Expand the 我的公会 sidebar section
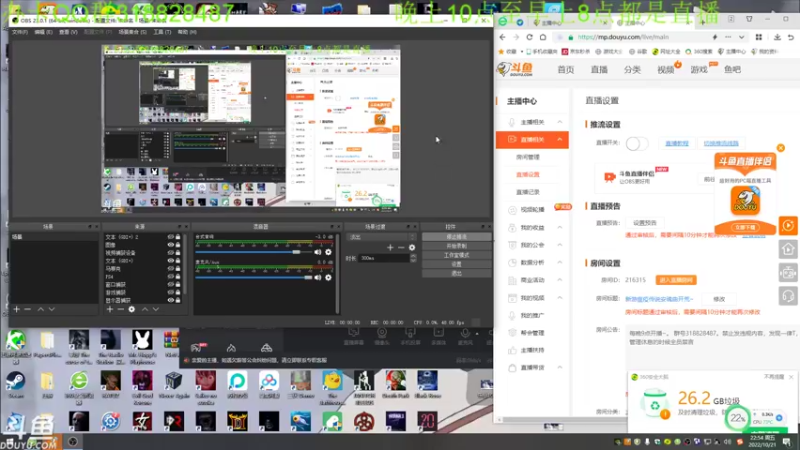Image resolution: width=800 pixels, height=450 pixels. tap(560, 245)
